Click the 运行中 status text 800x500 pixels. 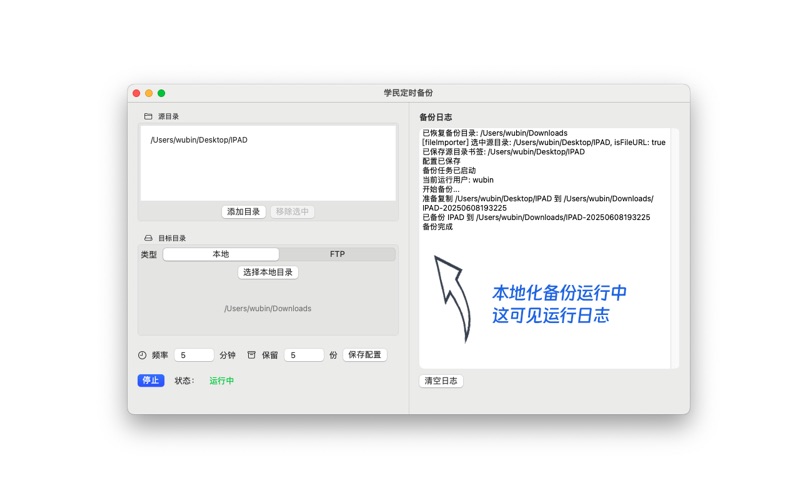tap(221, 381)
